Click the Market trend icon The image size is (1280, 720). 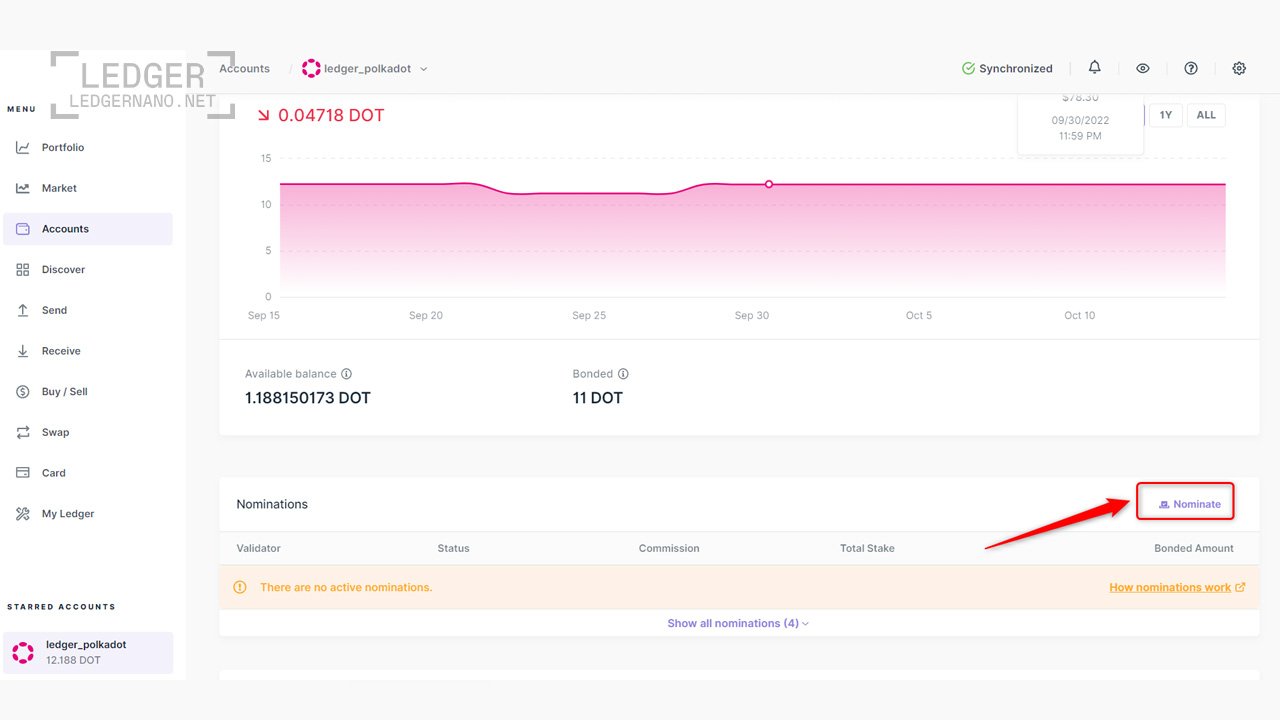pyautogui.click(x=23, y=188)
